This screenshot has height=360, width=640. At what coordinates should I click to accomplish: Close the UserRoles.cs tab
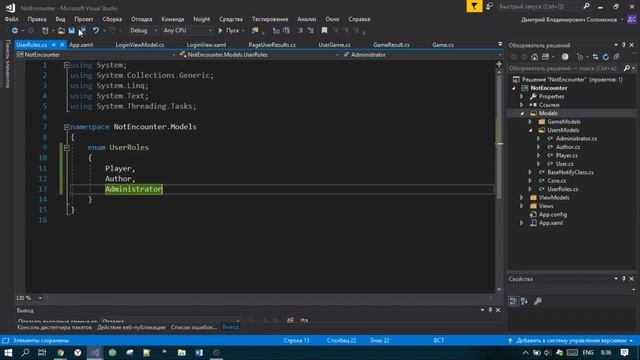(x=62, y=45)
